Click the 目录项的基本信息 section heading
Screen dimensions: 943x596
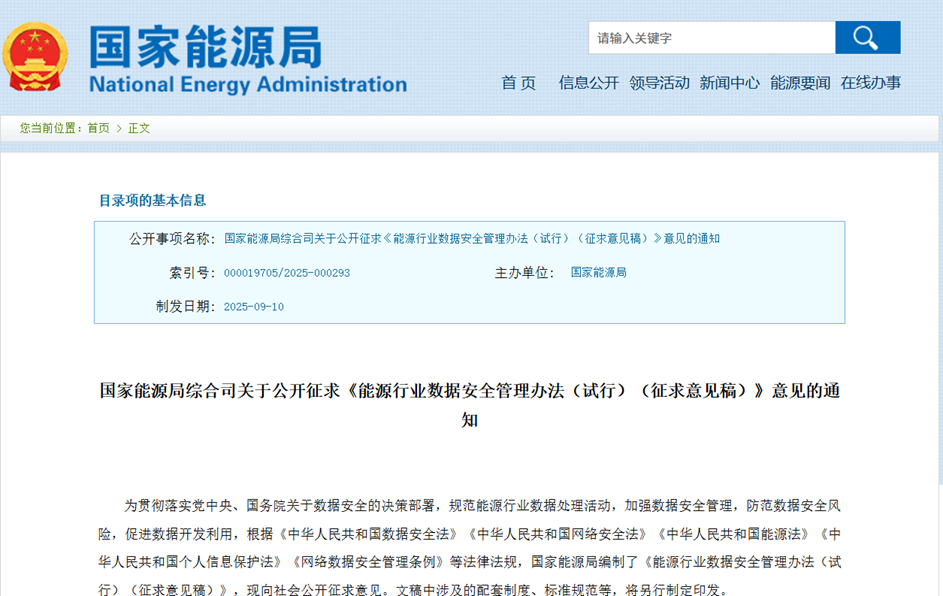click(152, 200)
